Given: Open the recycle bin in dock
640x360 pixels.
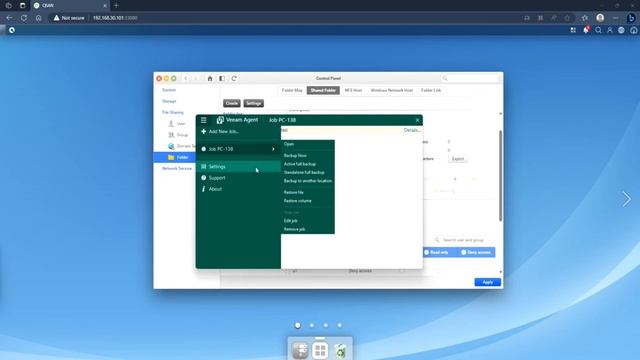Looking at the screenshot, I should coord(340,350).
